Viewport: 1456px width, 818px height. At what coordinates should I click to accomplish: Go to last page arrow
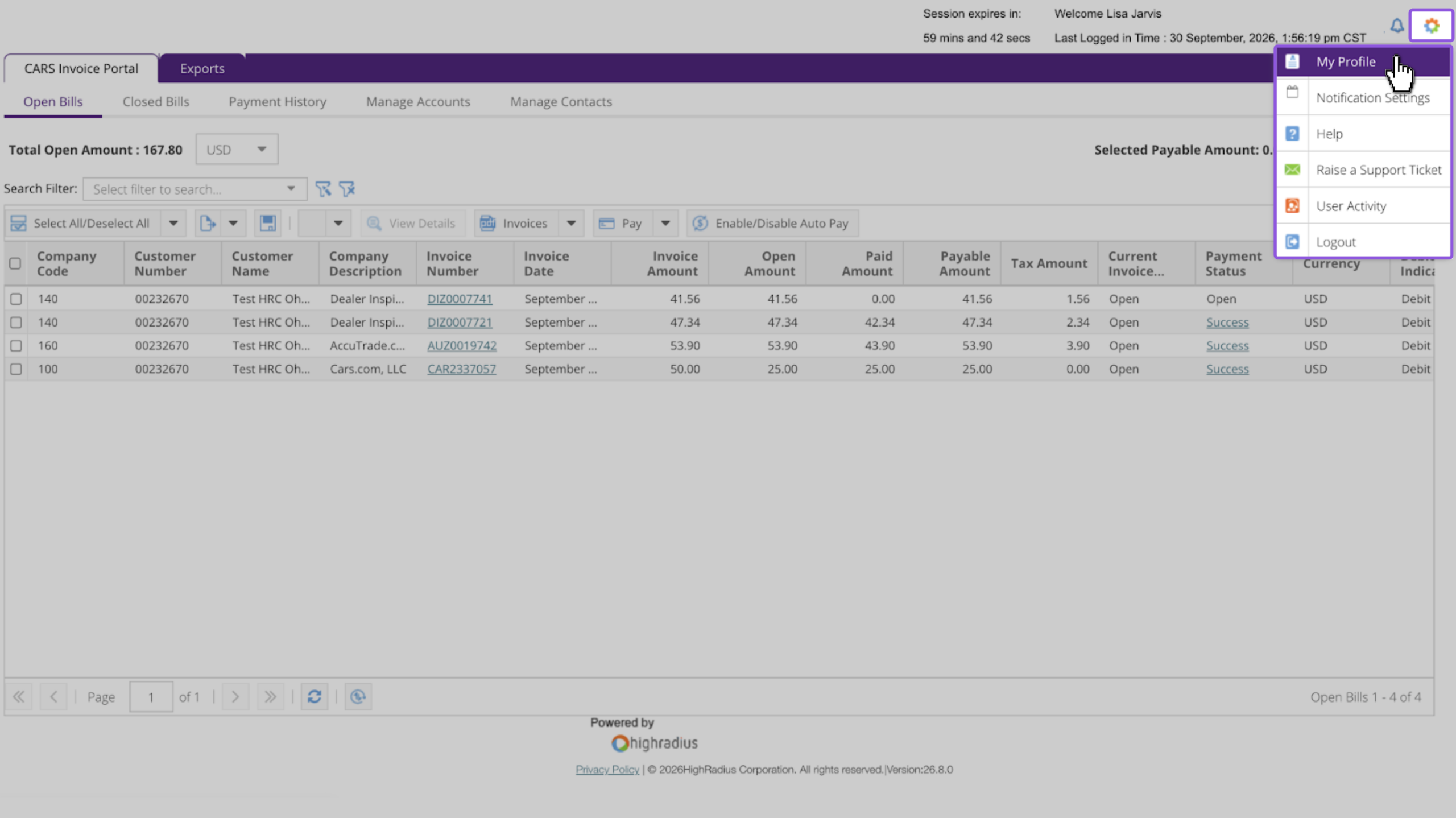tap(270, 696)
